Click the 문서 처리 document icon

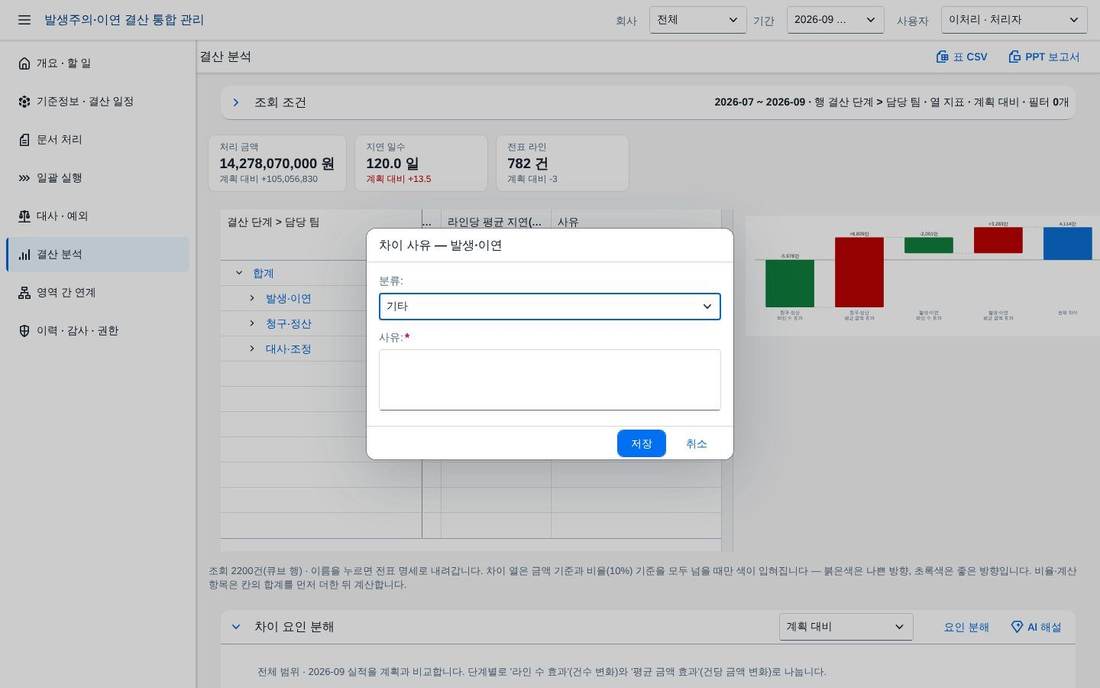point(25,140)
